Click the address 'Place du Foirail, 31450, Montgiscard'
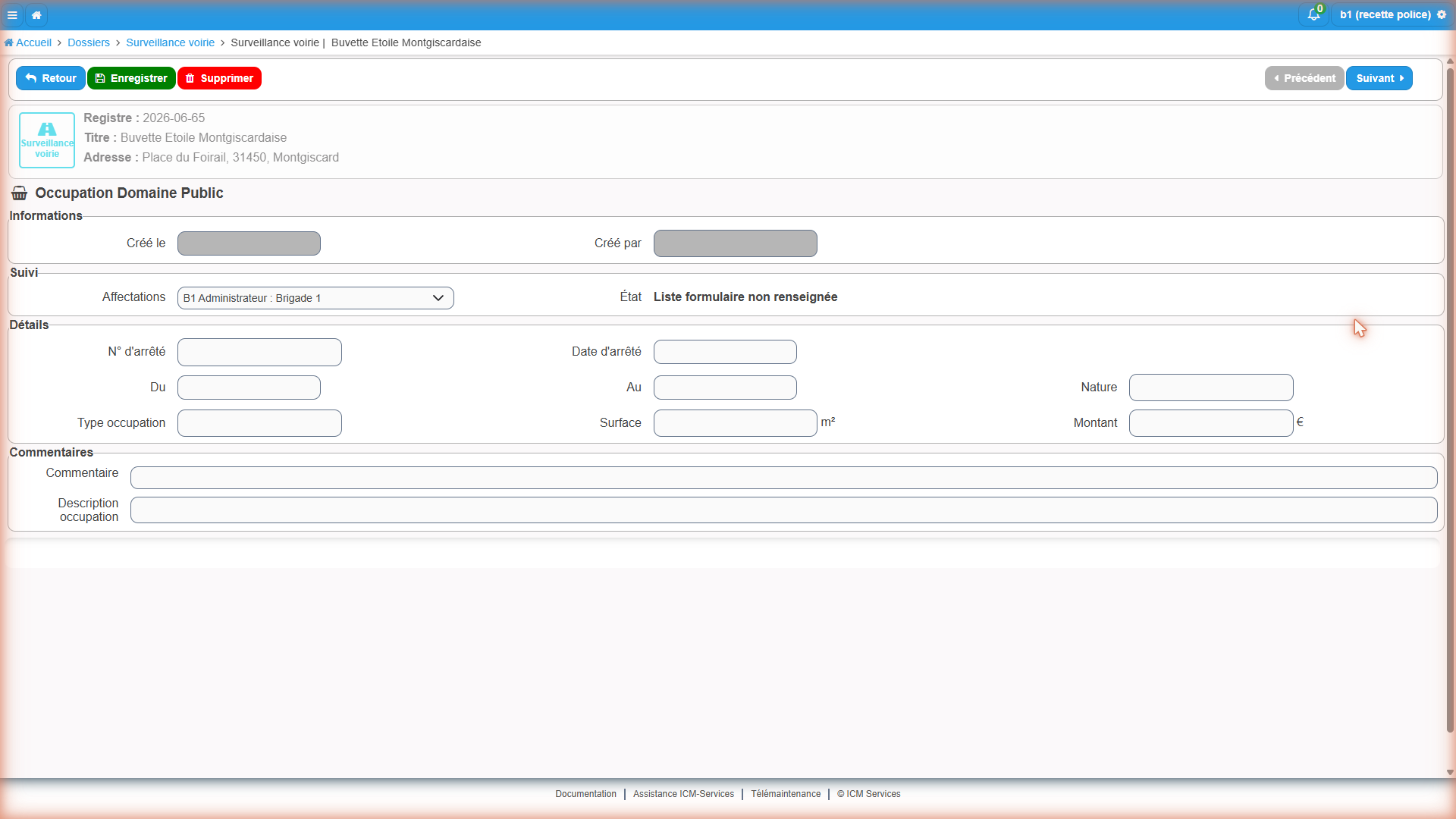Screen dimensions: 1456x819 point(240,158)
